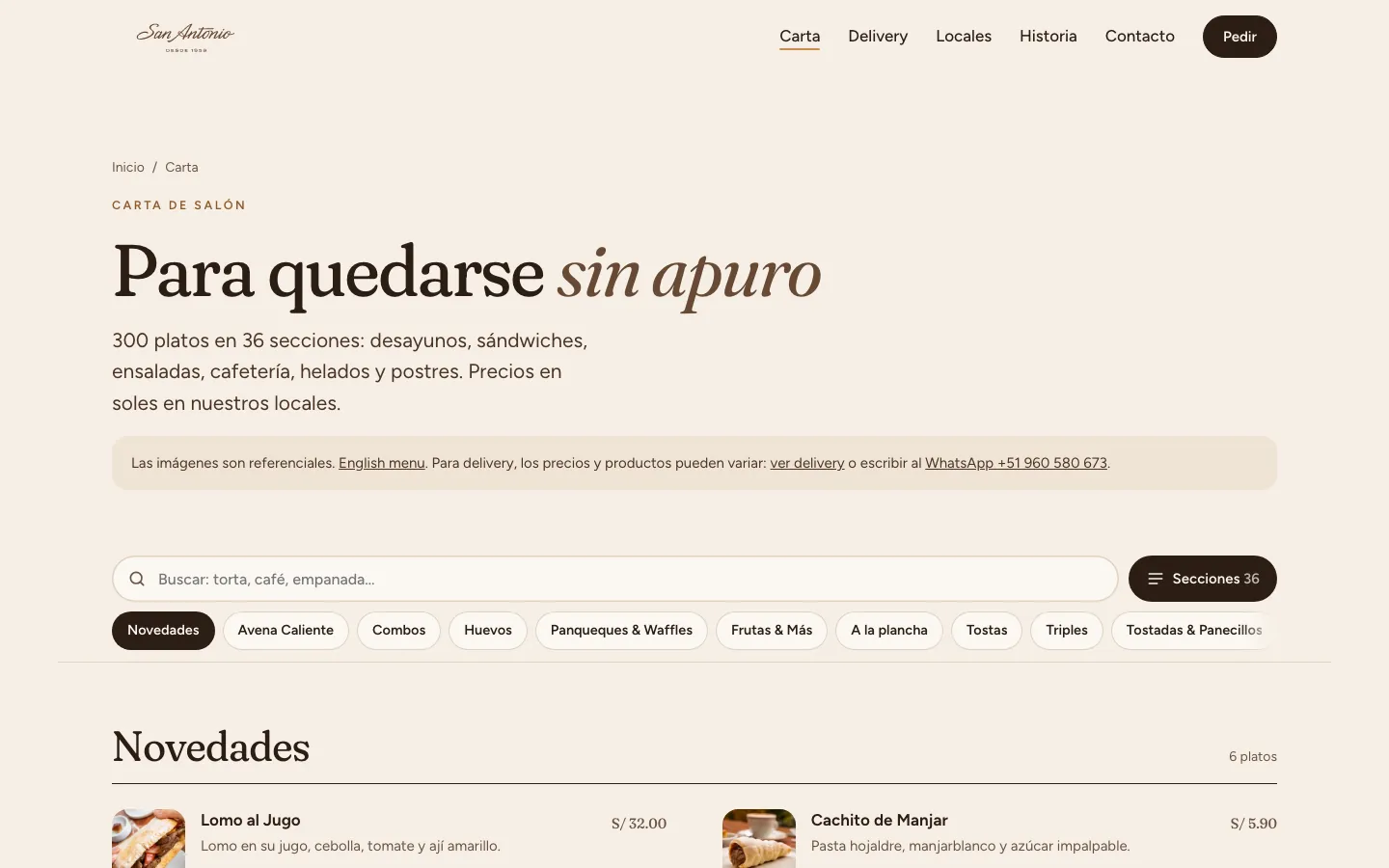Follow the 'ver delivery' link
Screen dimensions: 1389x868
click(x=807, y=463)
